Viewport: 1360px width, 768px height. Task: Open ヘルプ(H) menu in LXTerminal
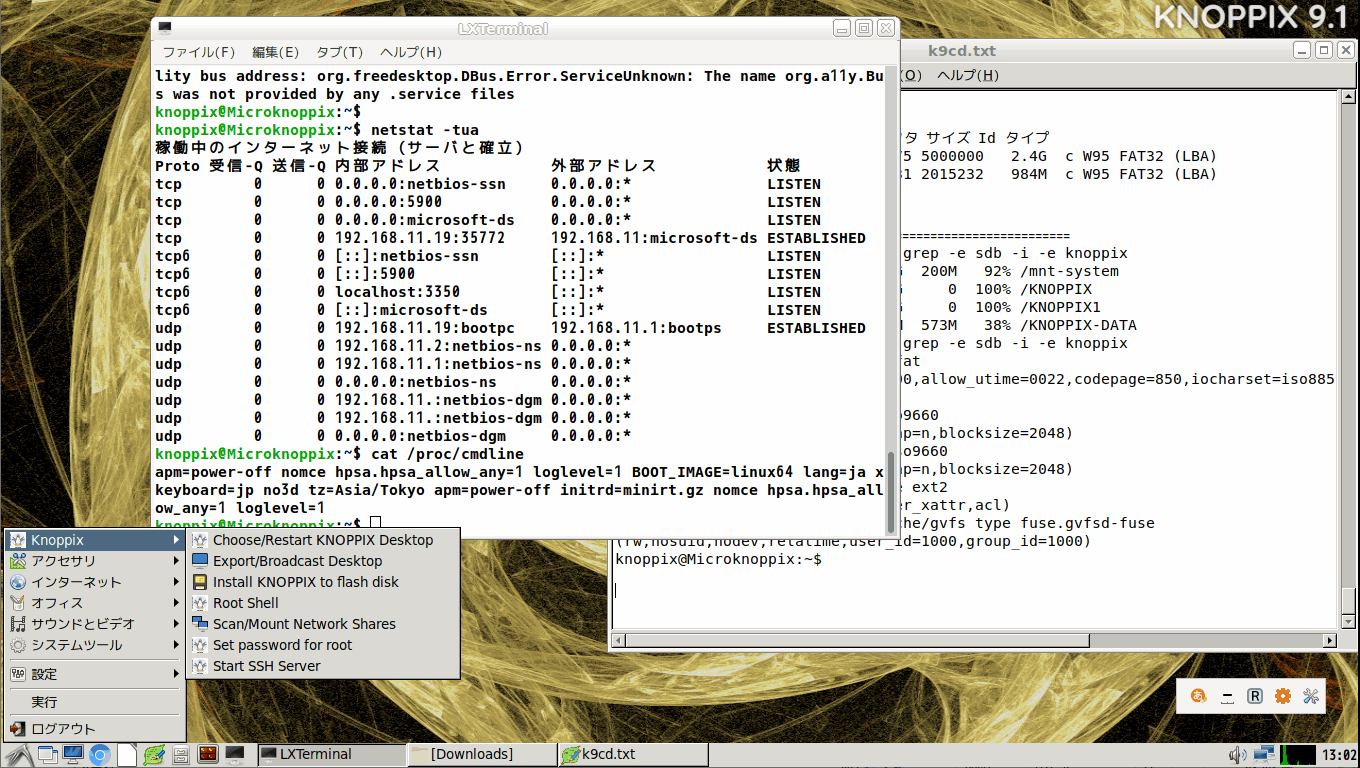coord(411,52)
